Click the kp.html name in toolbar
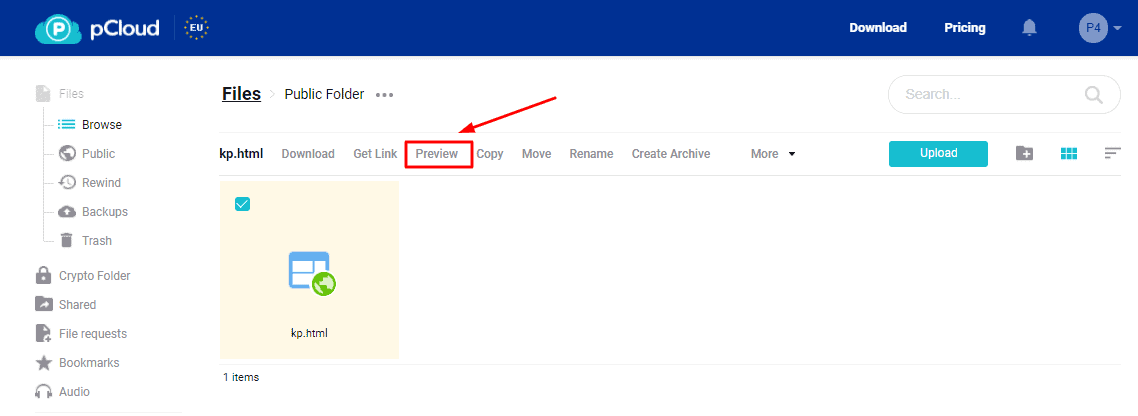The image size is (1138, 416). (241, 154)
